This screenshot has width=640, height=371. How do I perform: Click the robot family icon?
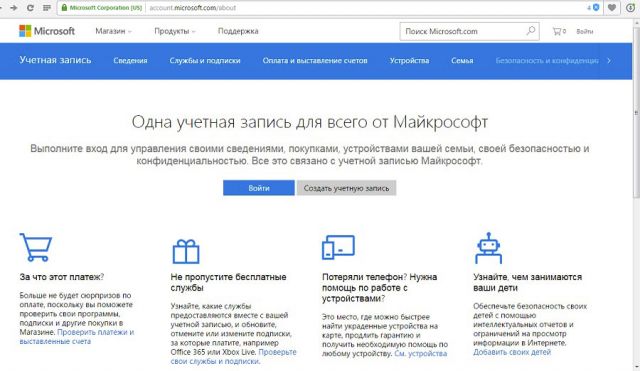click(x=488, y=248)
